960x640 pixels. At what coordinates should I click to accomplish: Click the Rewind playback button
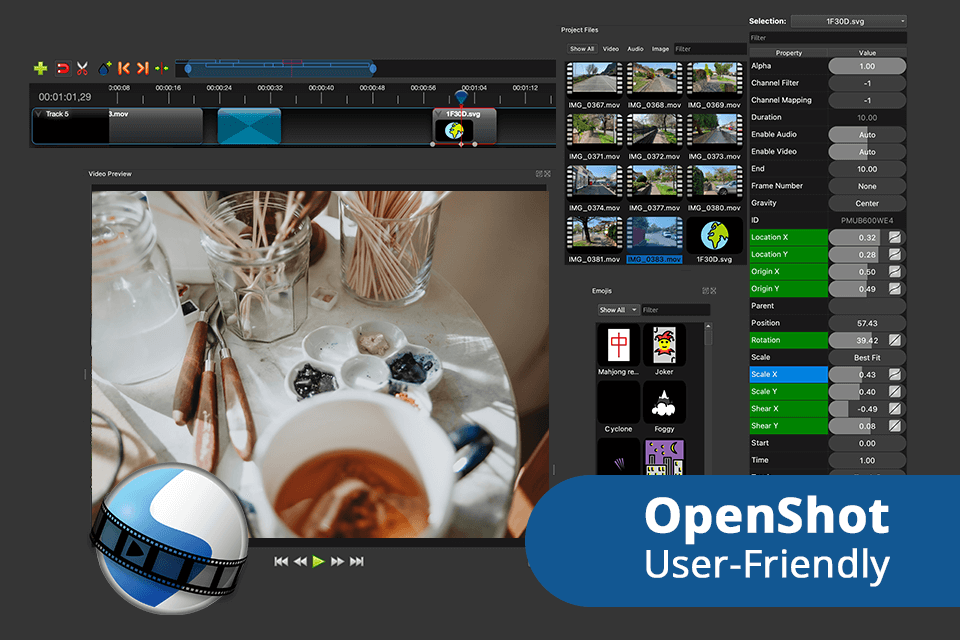pos(300,561)
